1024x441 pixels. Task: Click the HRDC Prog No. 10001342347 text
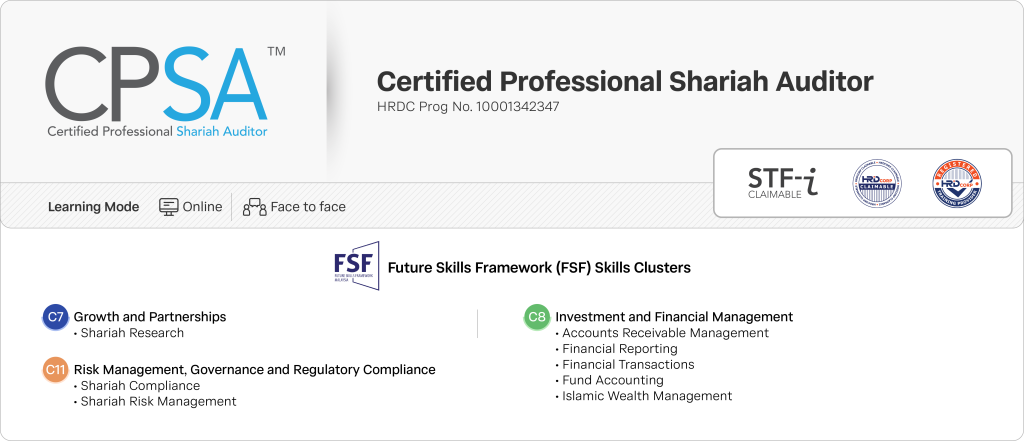[467, 106]
